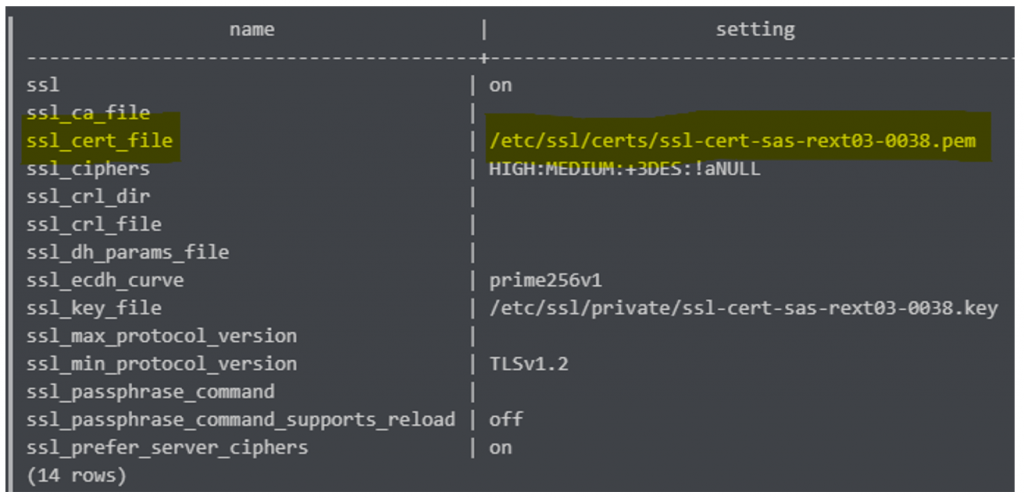Click the "setting" column header
This screenshot has height=499, width=1024.
[755, 30]
